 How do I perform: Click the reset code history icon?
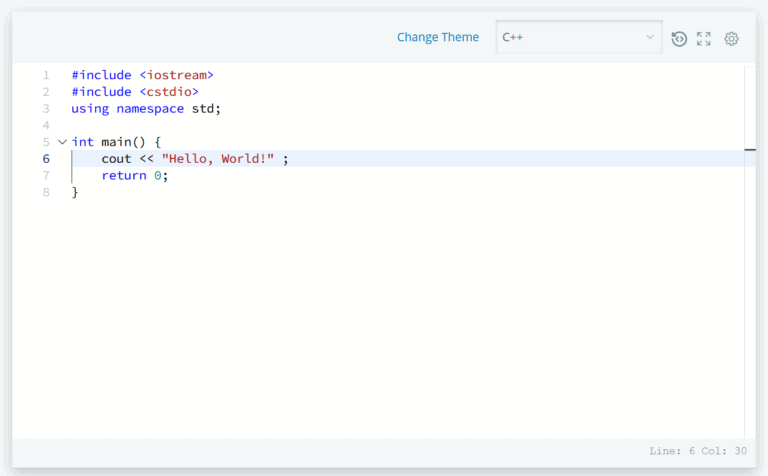pyautogui.click(x=679, y=39)
